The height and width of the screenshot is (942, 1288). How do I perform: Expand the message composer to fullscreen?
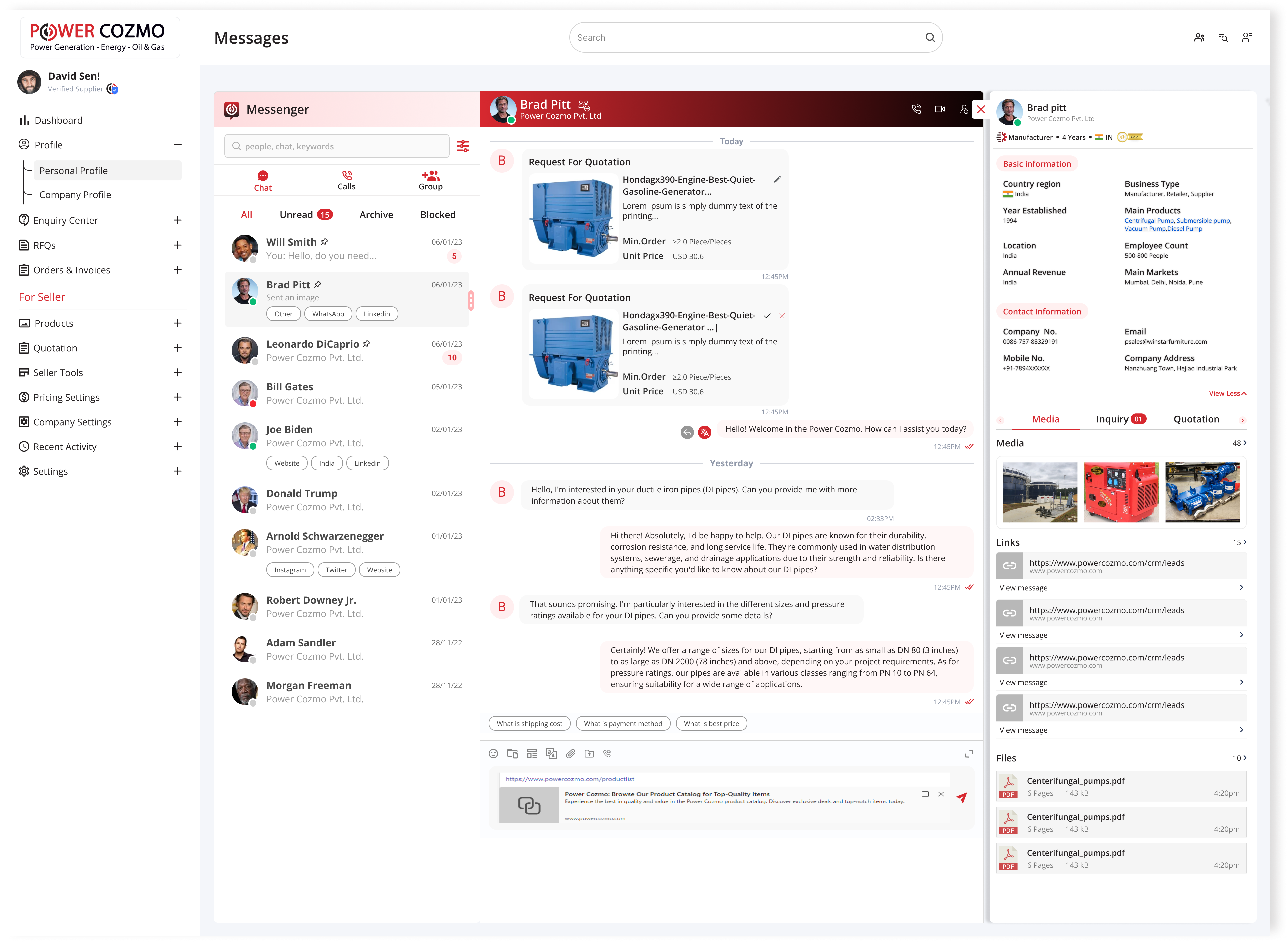point(969,753)
